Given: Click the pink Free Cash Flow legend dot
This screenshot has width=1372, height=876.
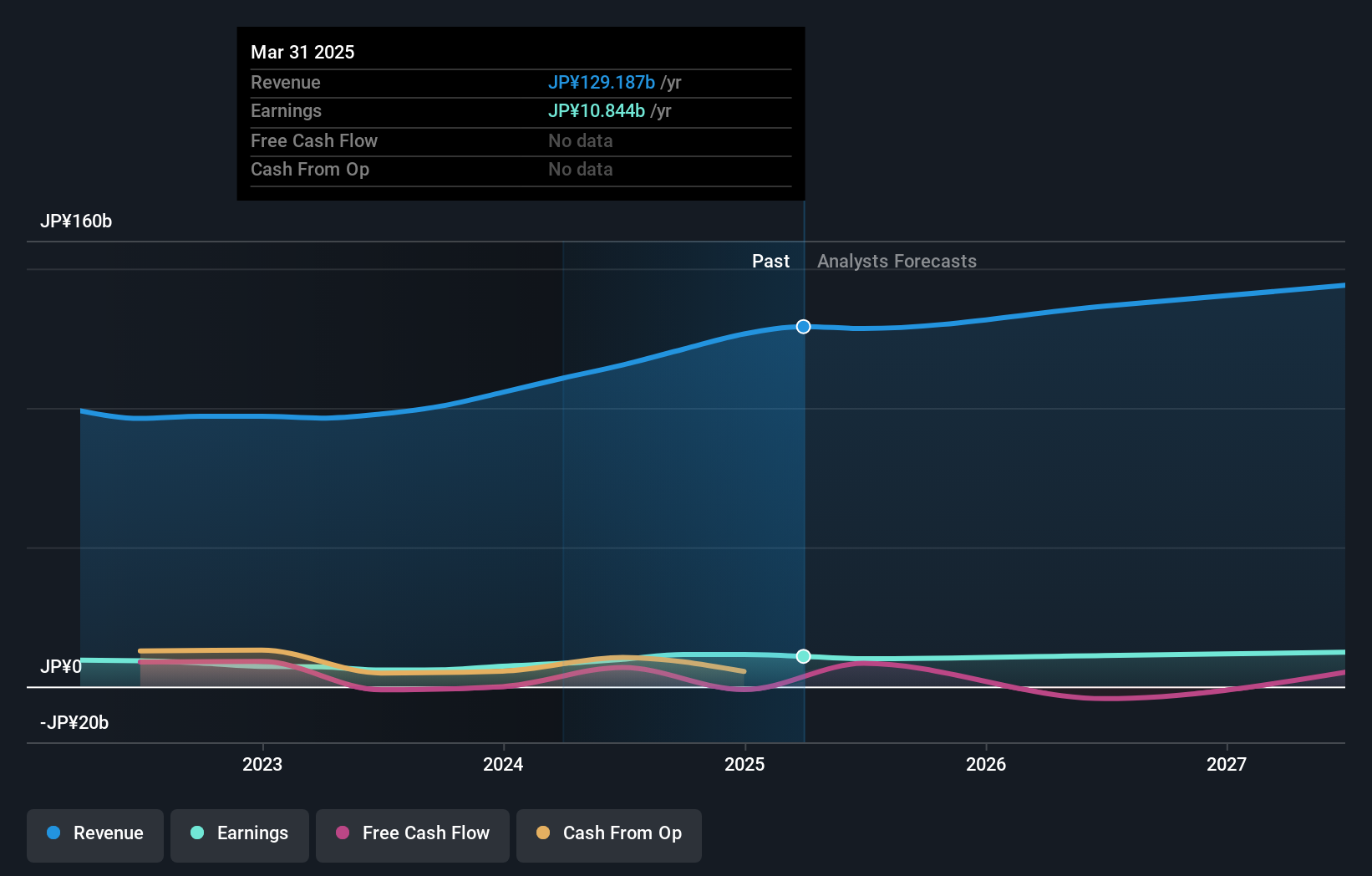Looking at the screenshot, I should click(x=343, y=833).
